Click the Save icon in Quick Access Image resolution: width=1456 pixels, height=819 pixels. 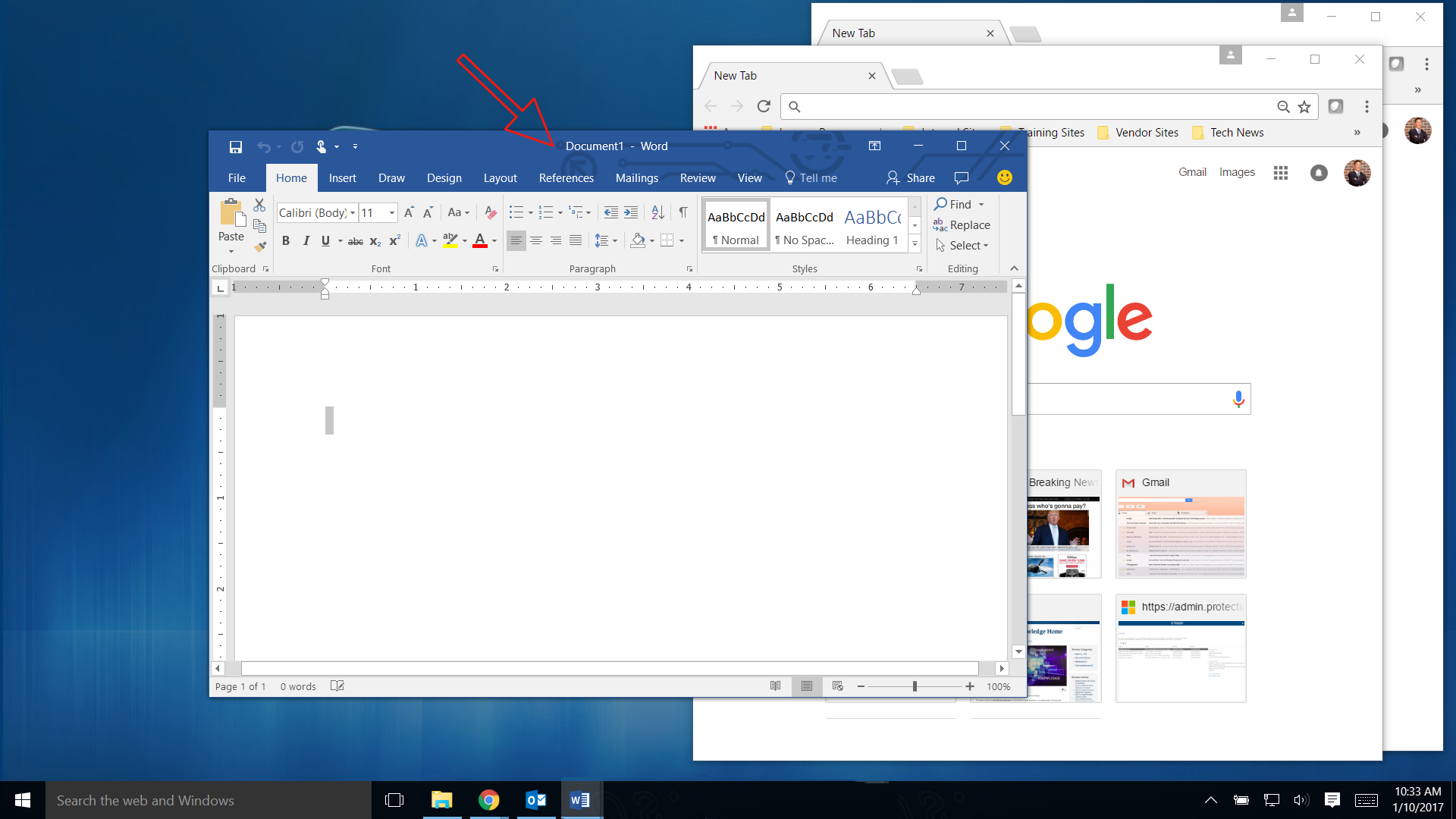pyautogui.click(x=235, y=147)
